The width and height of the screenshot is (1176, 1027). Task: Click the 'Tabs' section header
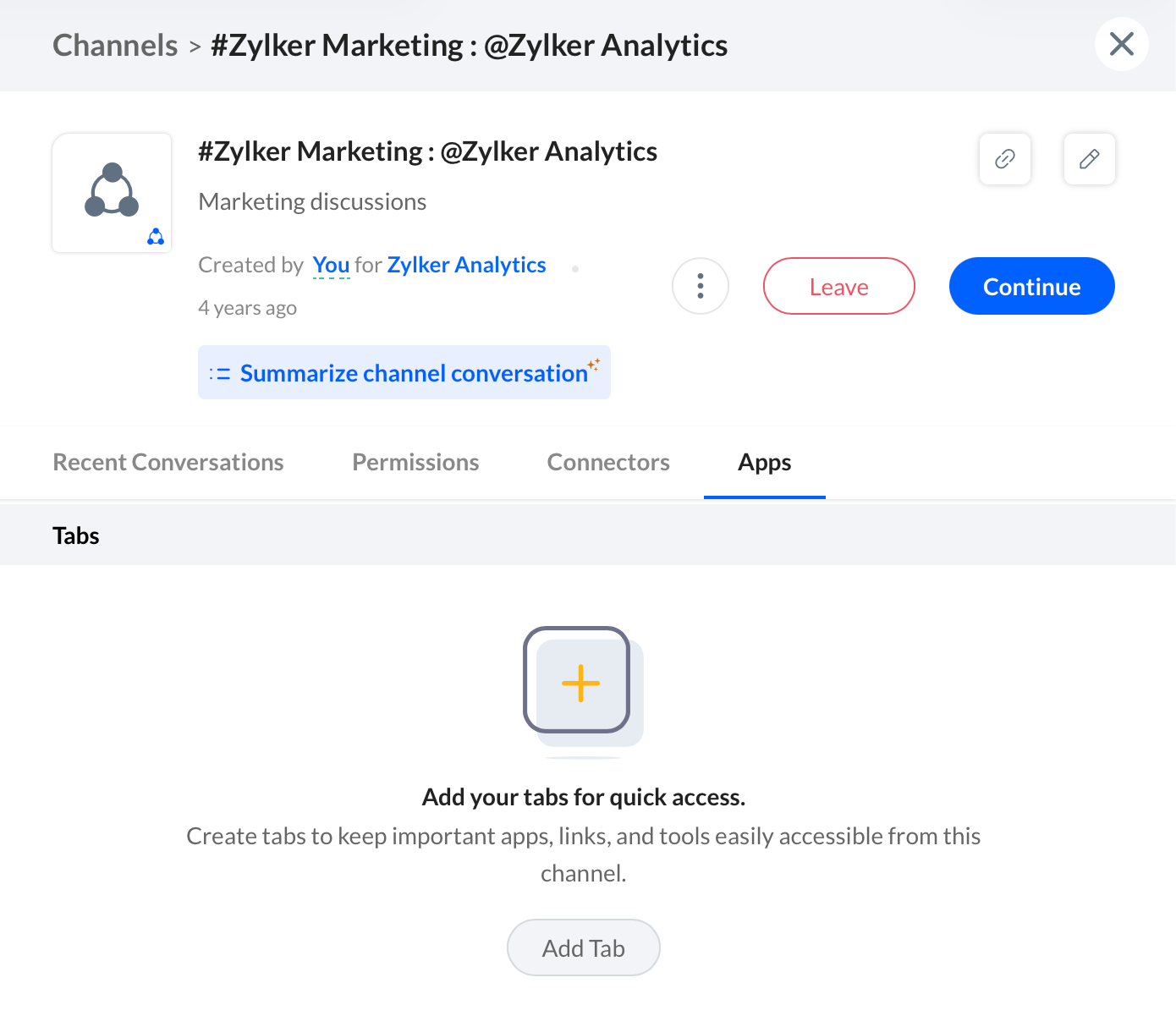pyautogui.click(x=76, y=535)
